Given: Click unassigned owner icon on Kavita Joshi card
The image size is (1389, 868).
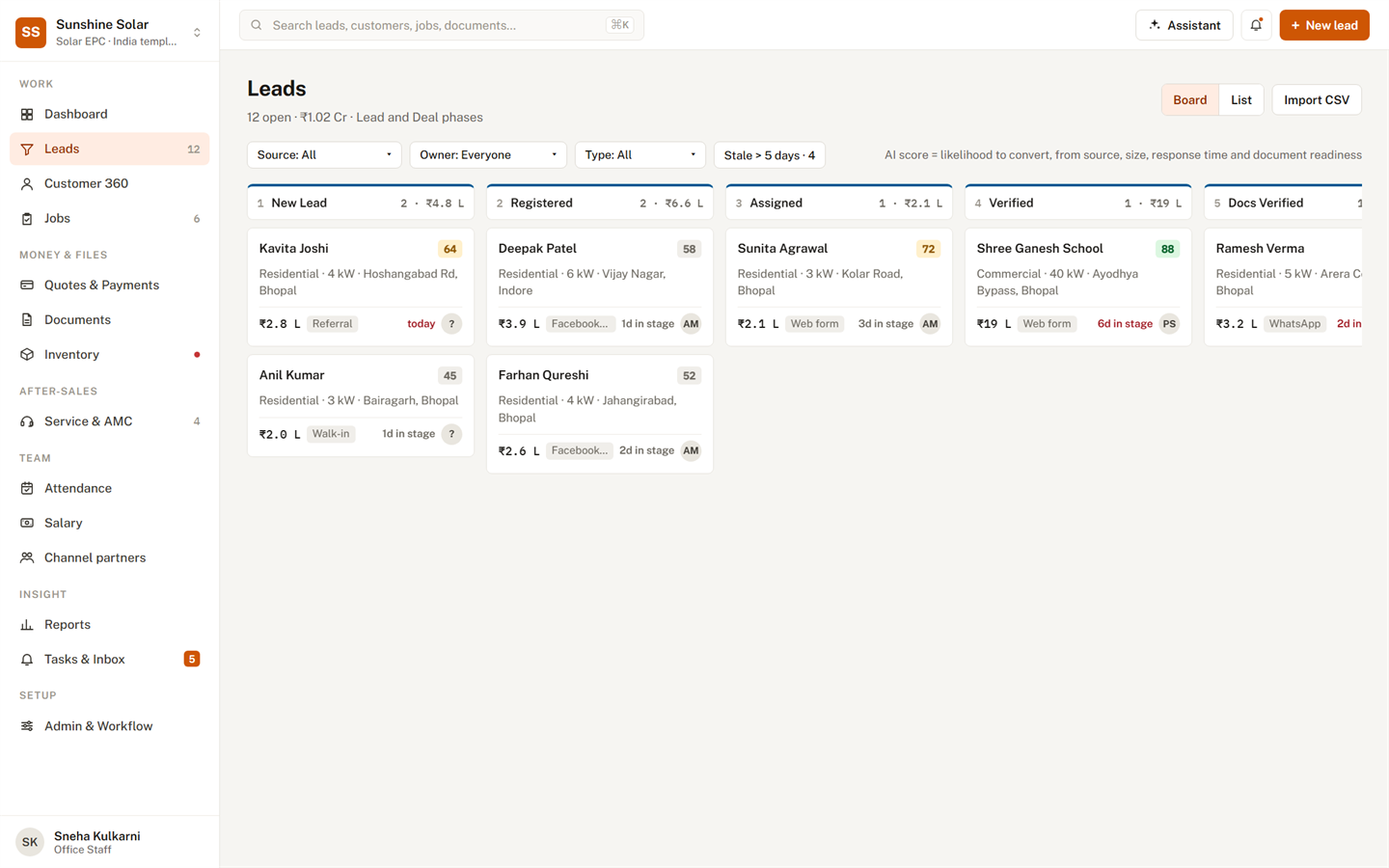Looking at the screenshot, I should pos(451,324).
